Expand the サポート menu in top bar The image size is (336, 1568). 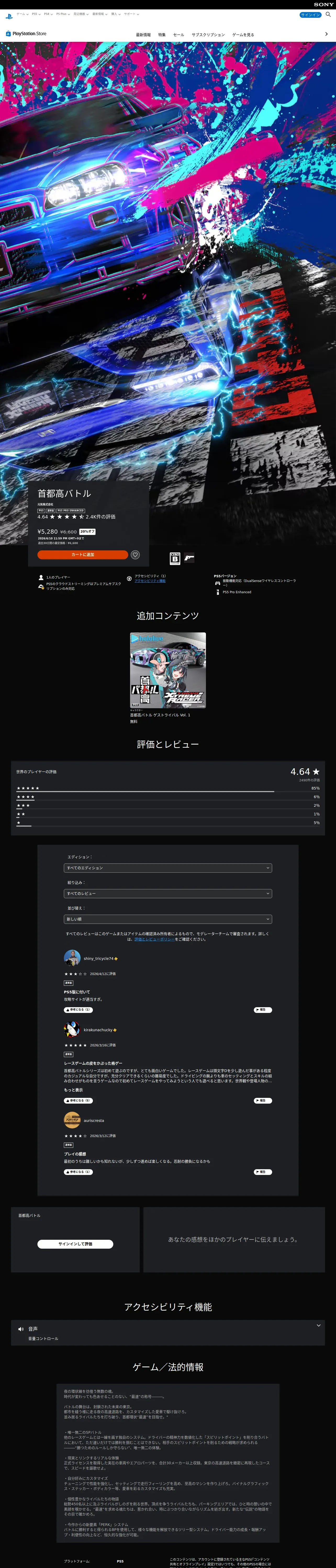[x=132, y=14]
